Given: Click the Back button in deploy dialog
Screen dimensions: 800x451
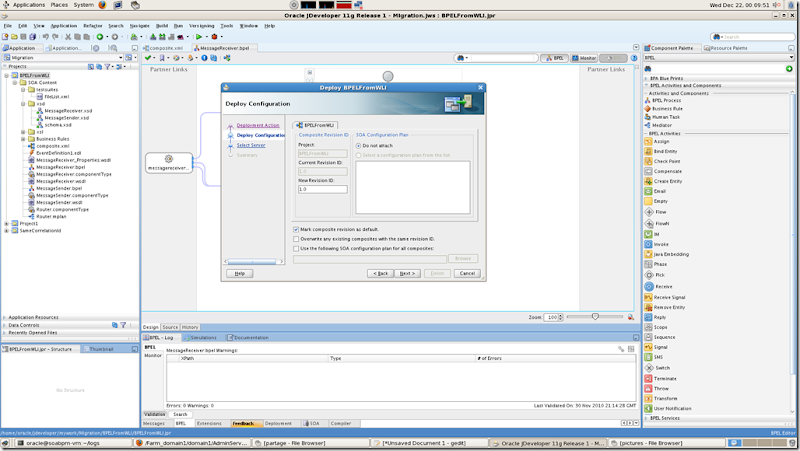Looking at the screenshot, I should tap(380, 273).
